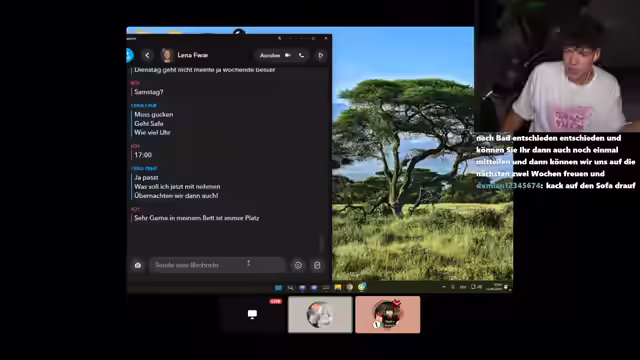Select 'Übernachten wir dann auch!' message
640x360 pixels.
tap(176, 196)
